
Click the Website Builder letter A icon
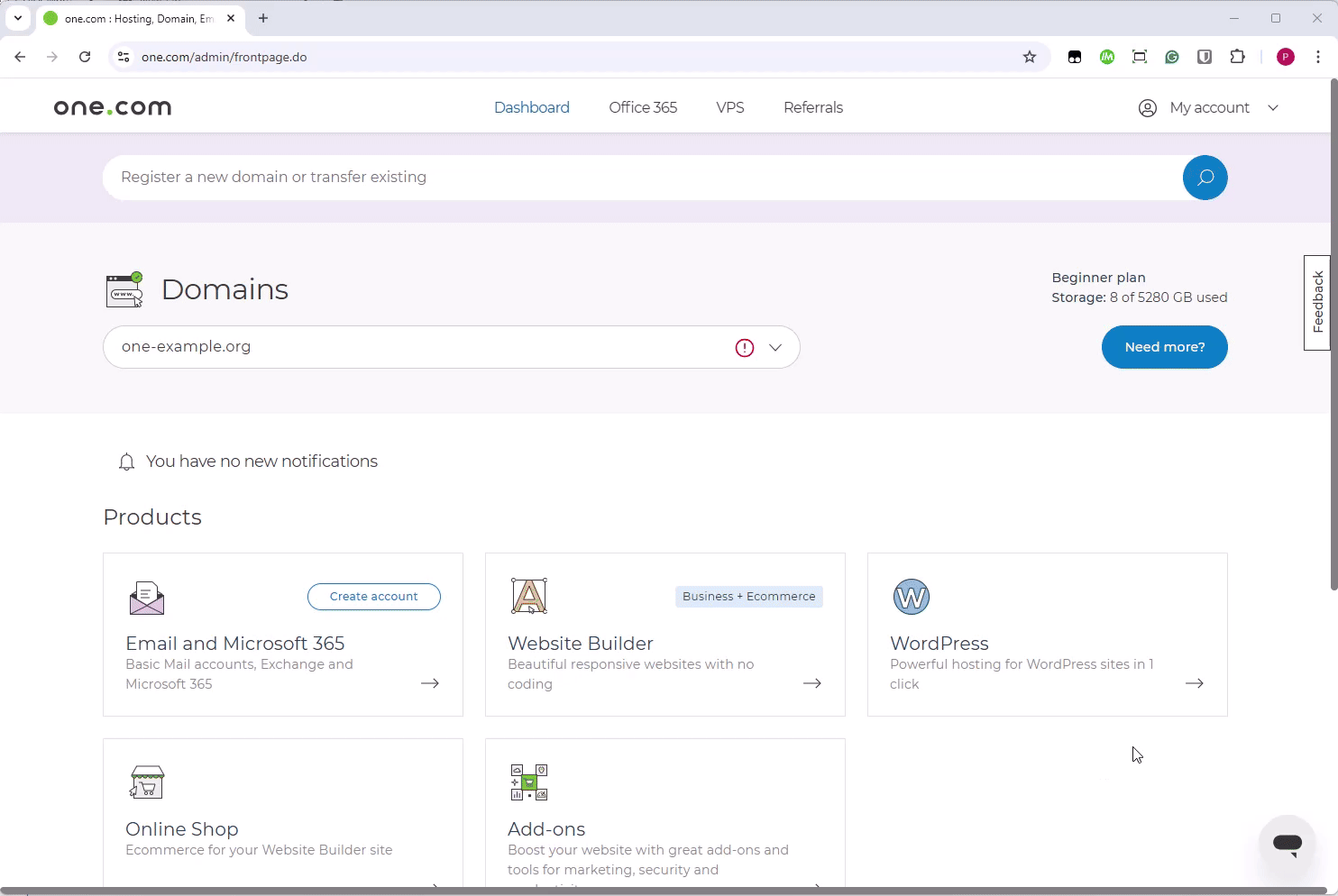coord(528,596)
